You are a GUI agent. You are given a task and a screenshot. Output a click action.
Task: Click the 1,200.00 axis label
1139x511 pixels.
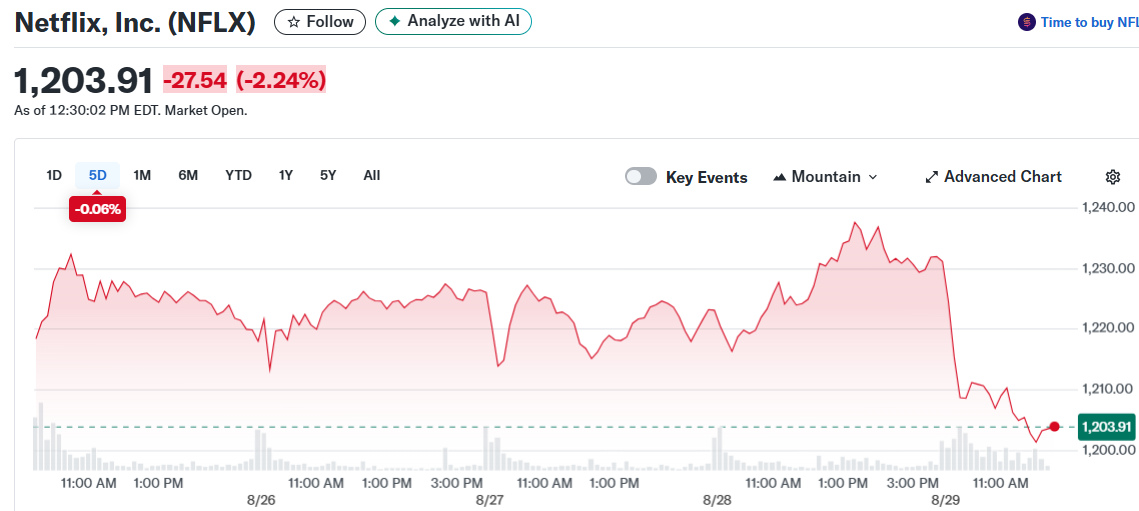(x=1108, y=451)
